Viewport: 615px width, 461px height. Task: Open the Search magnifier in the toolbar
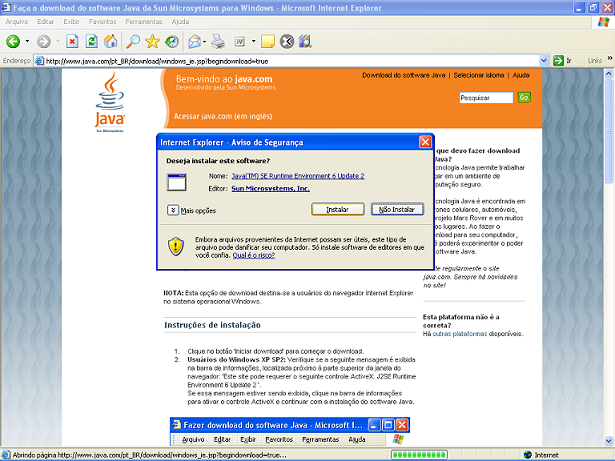pos(132,42)
